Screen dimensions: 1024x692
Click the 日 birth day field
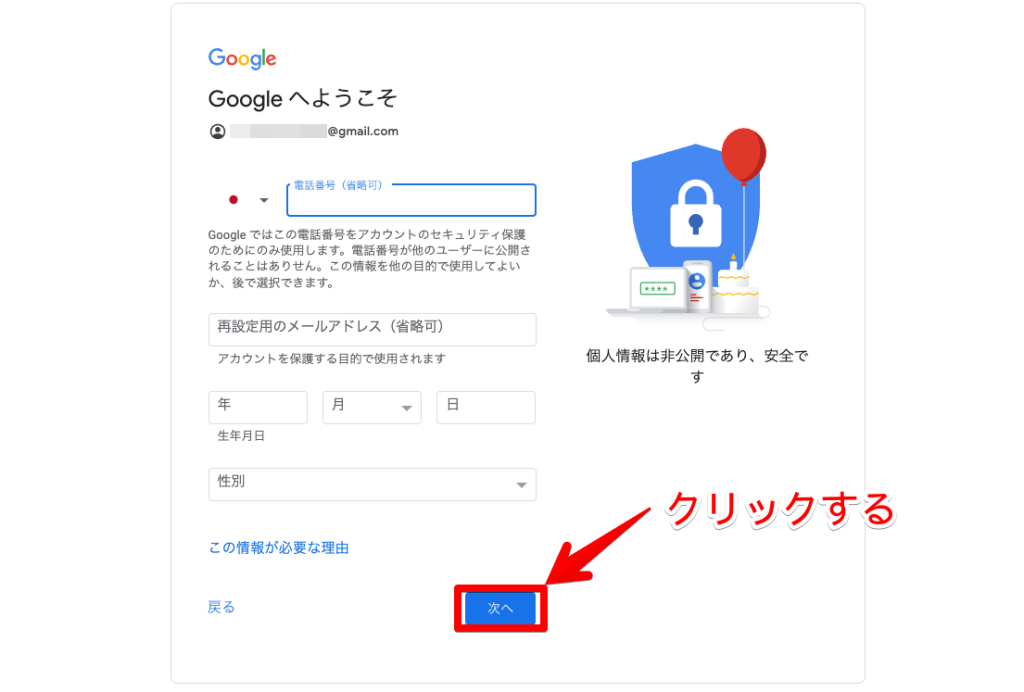486,407
